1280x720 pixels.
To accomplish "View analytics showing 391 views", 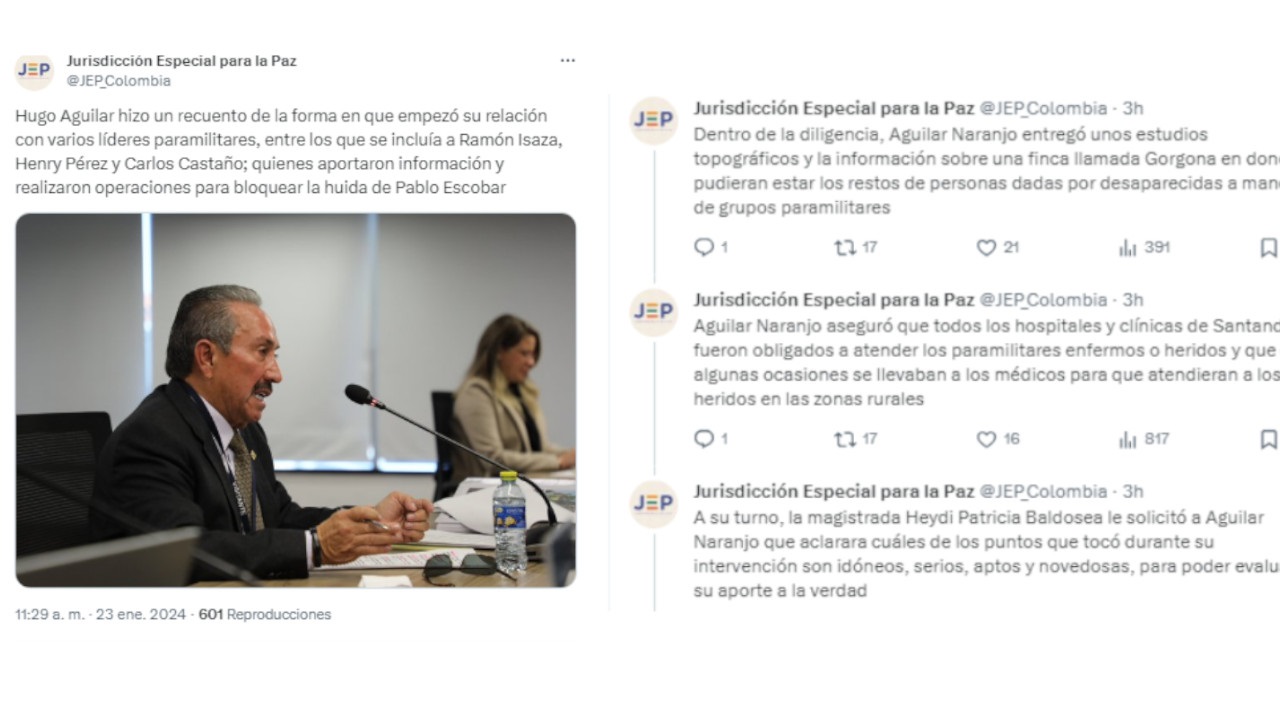I will [x=1128, y=247].
